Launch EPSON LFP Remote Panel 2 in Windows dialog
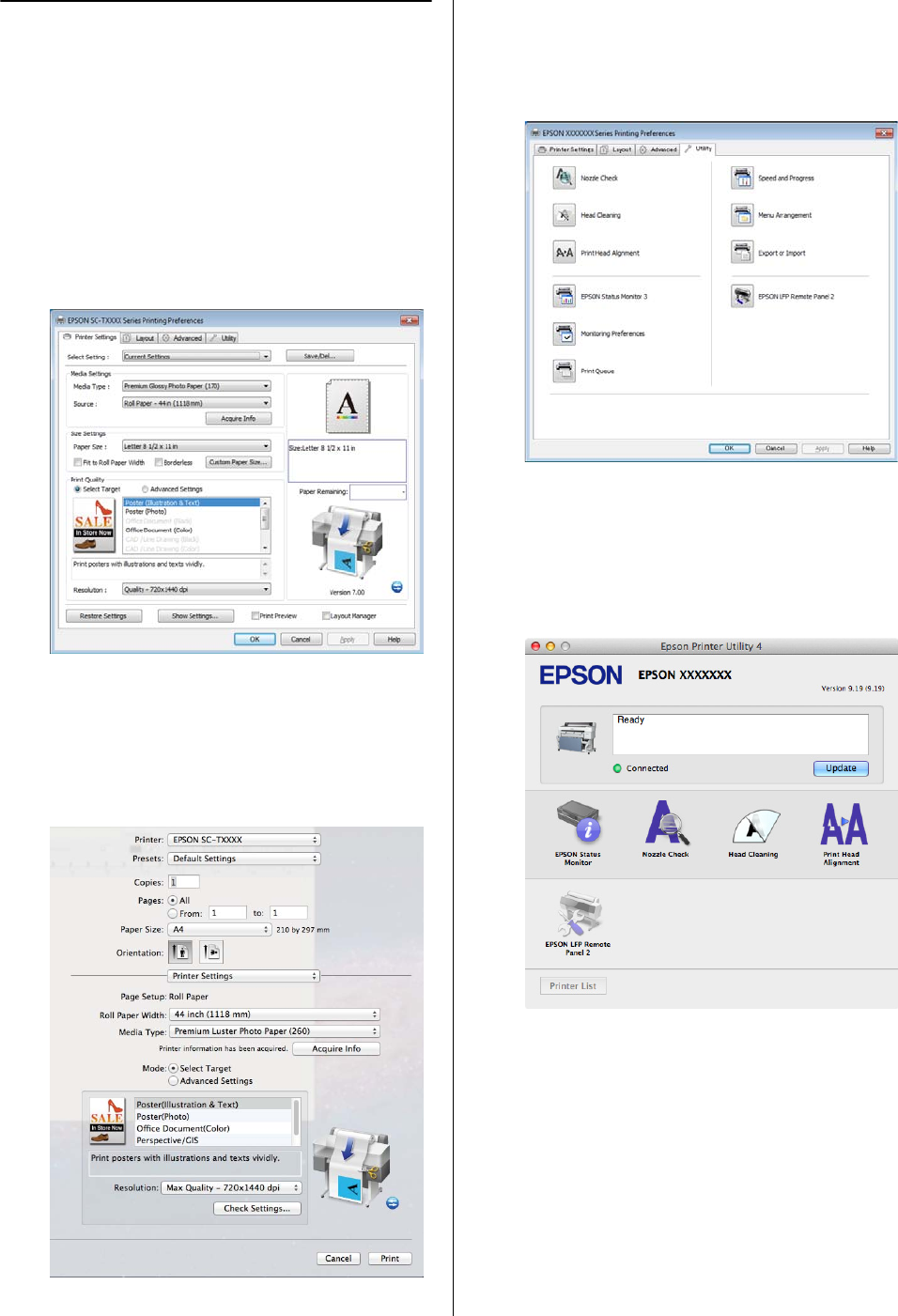Viewport: 898px width, 1316px height. [742, 296]
